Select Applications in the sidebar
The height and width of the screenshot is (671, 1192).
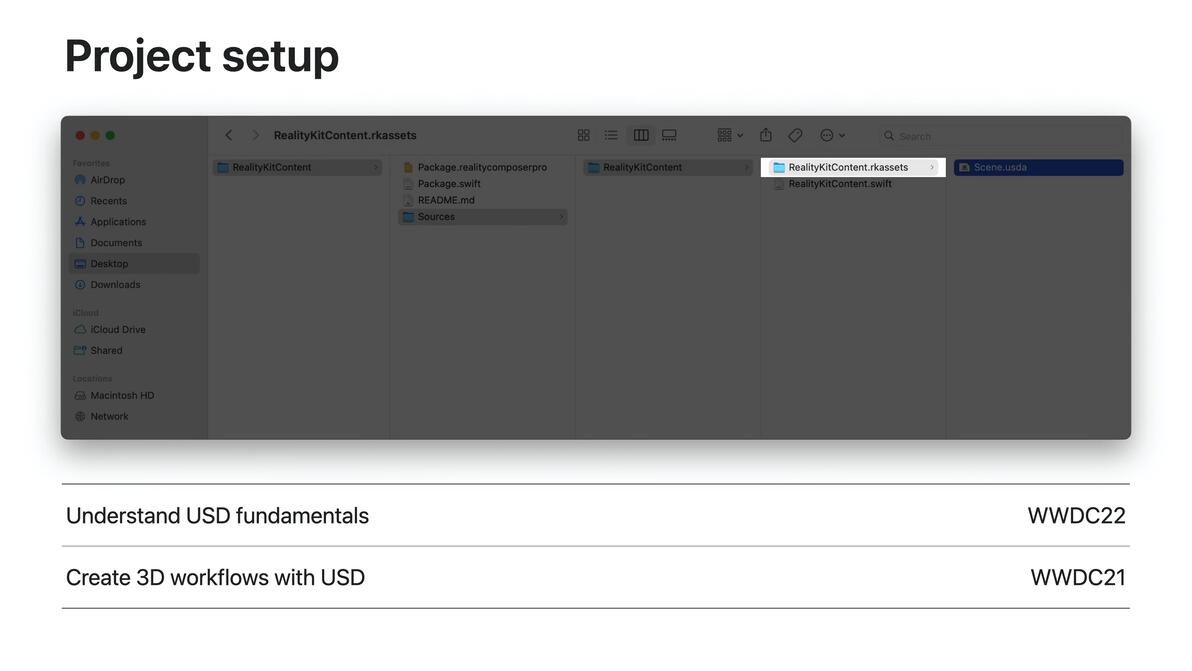coord(118,222)
